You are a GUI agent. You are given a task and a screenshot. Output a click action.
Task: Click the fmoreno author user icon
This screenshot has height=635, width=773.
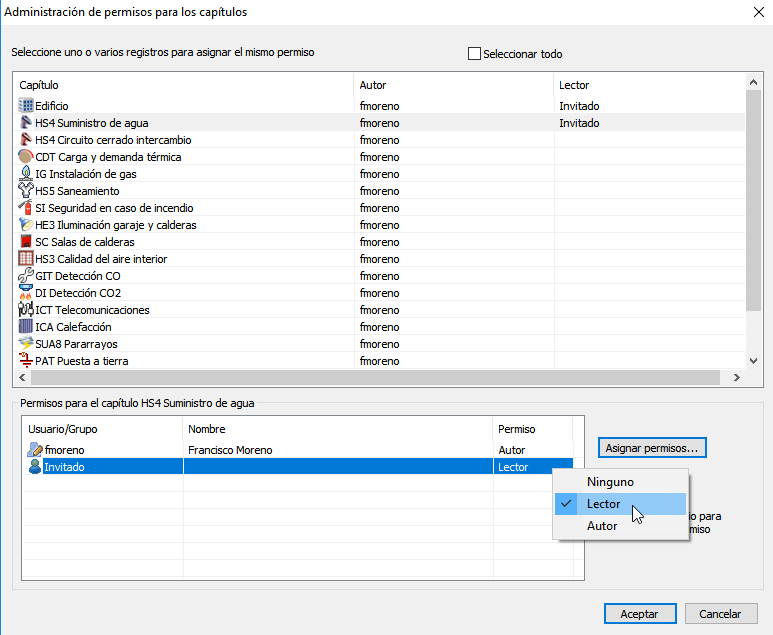[35, 450]
